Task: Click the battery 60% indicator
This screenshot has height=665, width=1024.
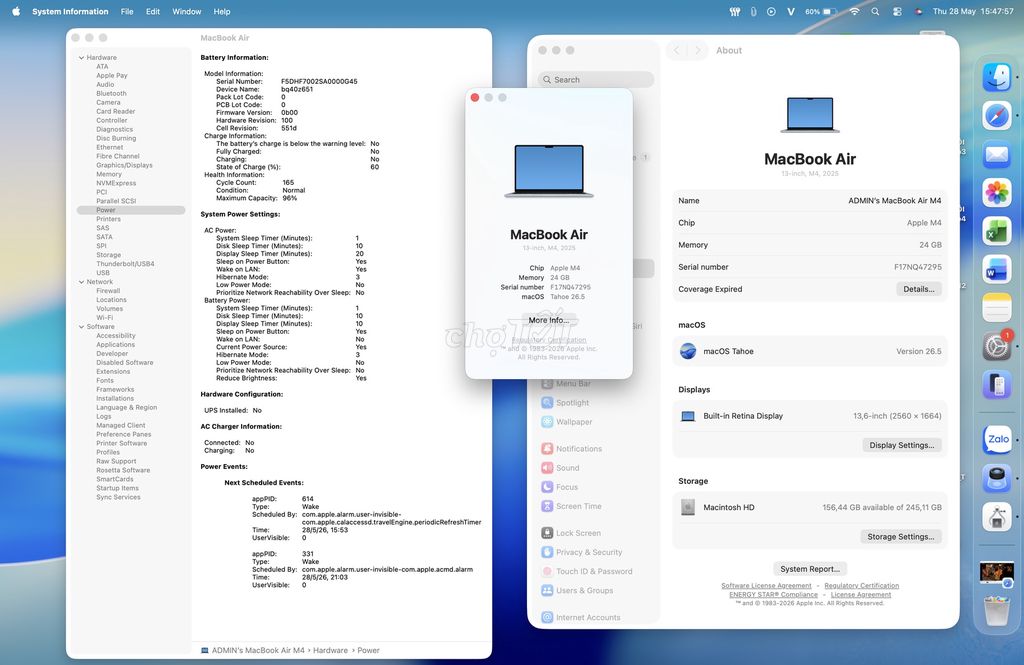Action: click(x=821, y=11)
